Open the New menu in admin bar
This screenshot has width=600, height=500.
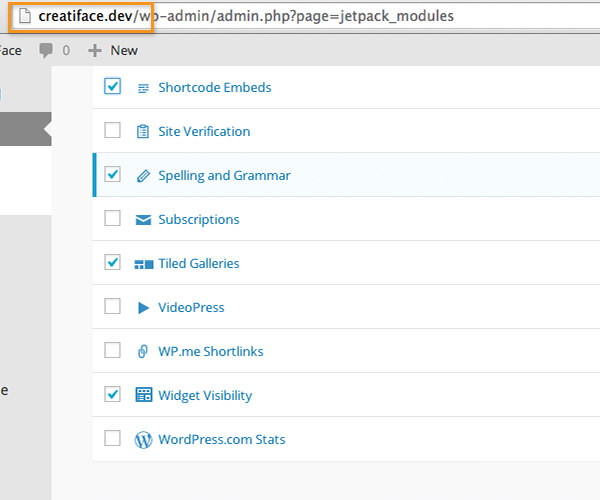(x=113, y=50)
